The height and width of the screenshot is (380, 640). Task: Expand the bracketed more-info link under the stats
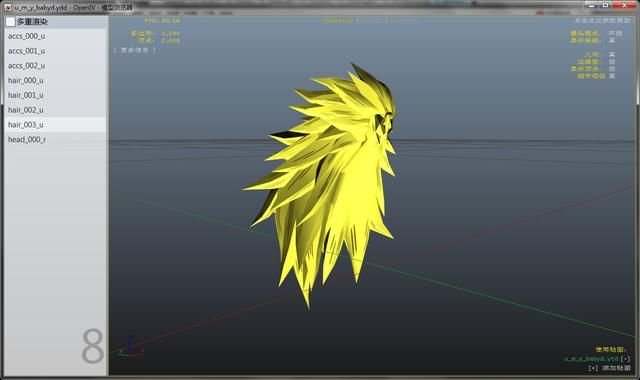click(x=134, y=50)
